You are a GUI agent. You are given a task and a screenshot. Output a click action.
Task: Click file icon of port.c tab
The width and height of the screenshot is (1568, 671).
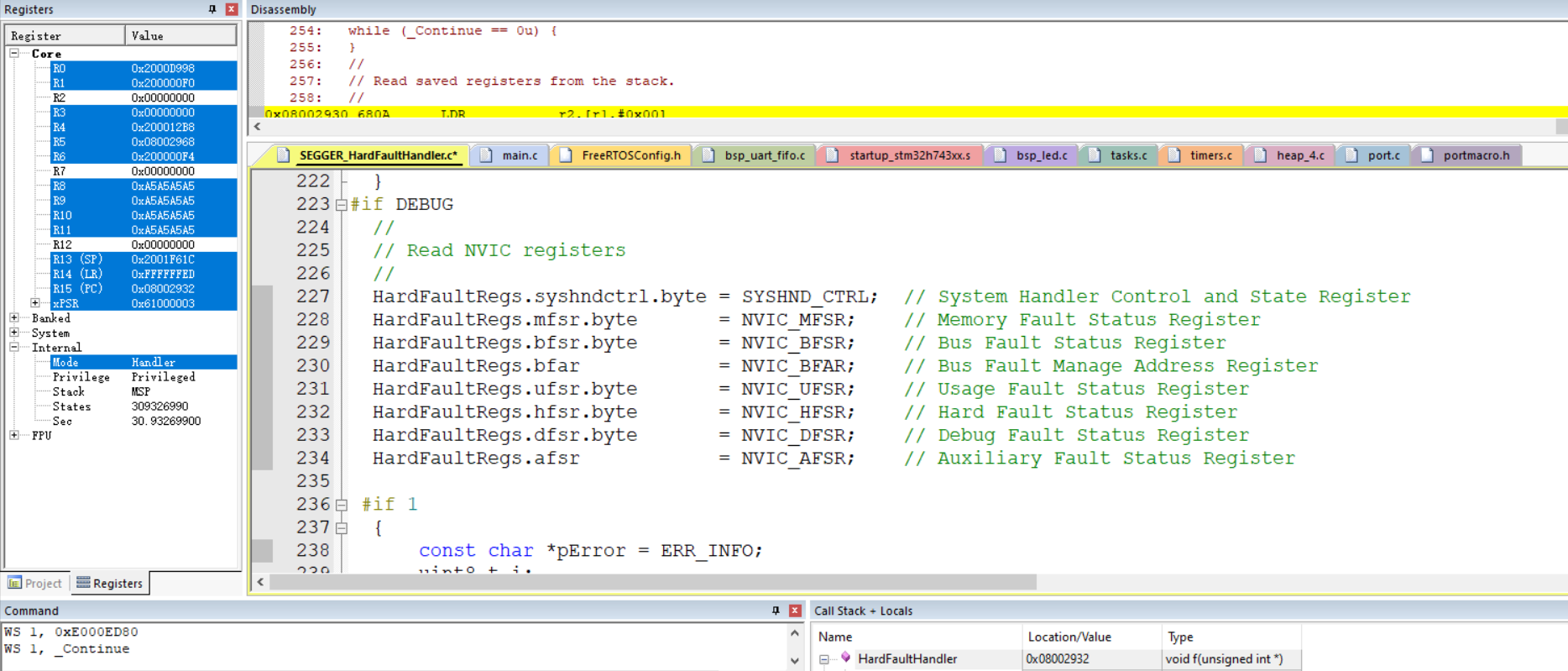pos(1351,155)
